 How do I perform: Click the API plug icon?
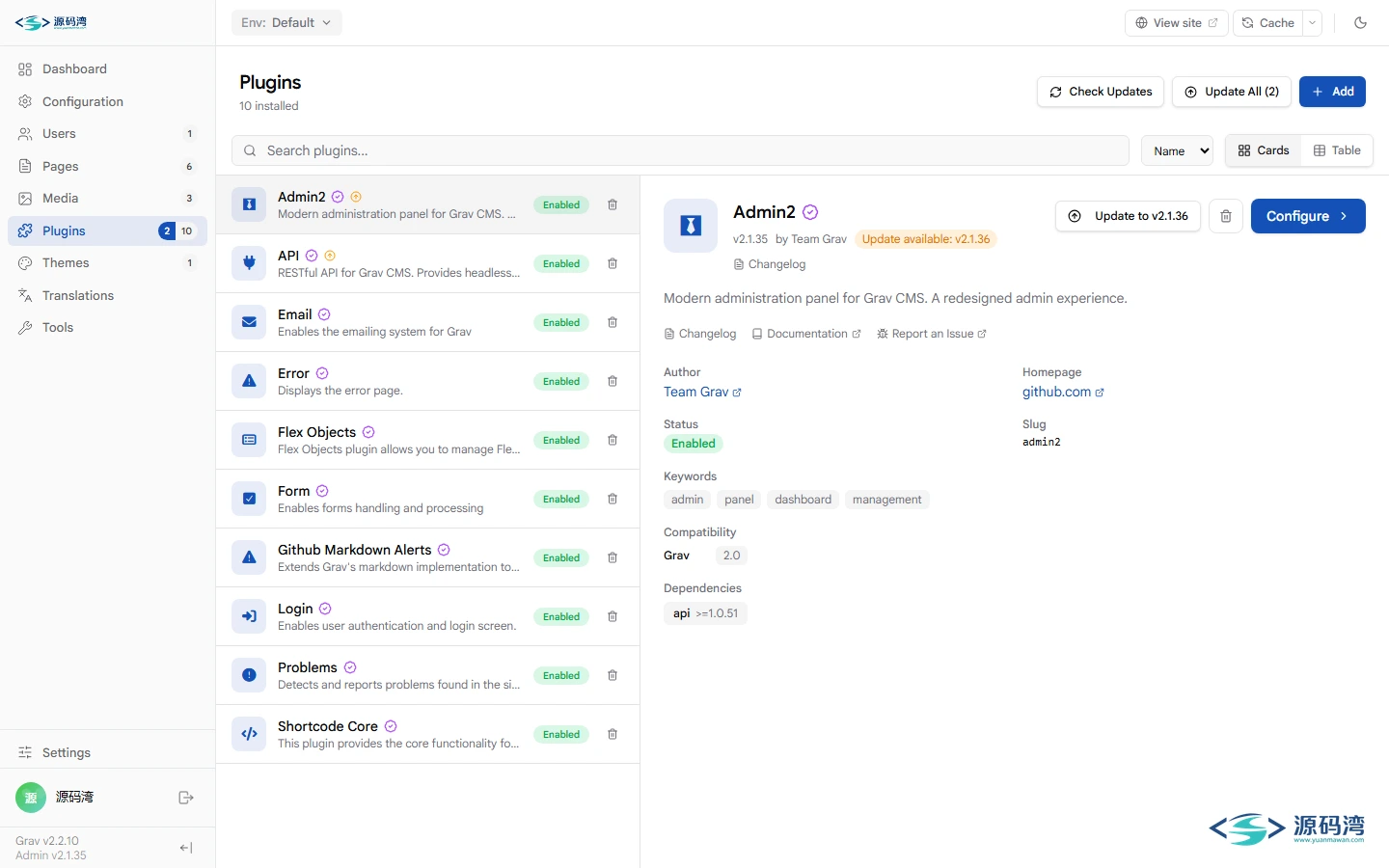[x=249, y=263]
